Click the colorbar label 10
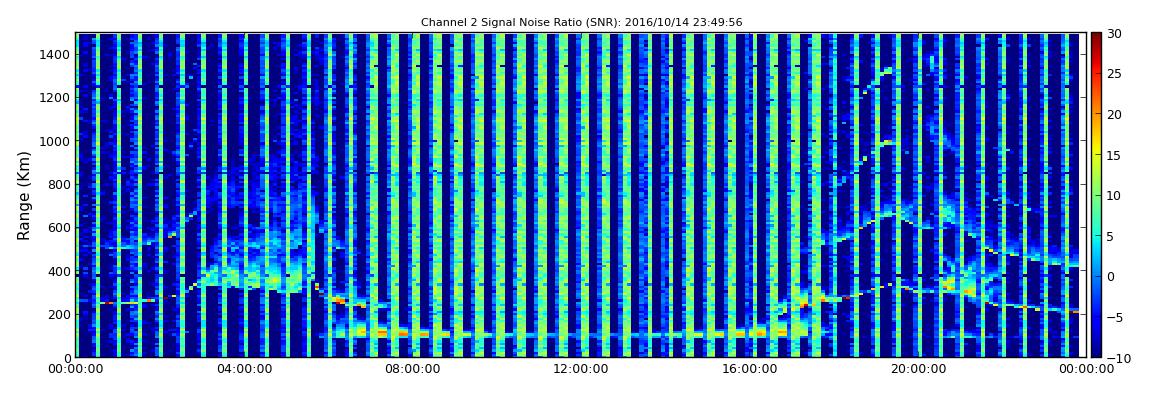 (1115, 196)
